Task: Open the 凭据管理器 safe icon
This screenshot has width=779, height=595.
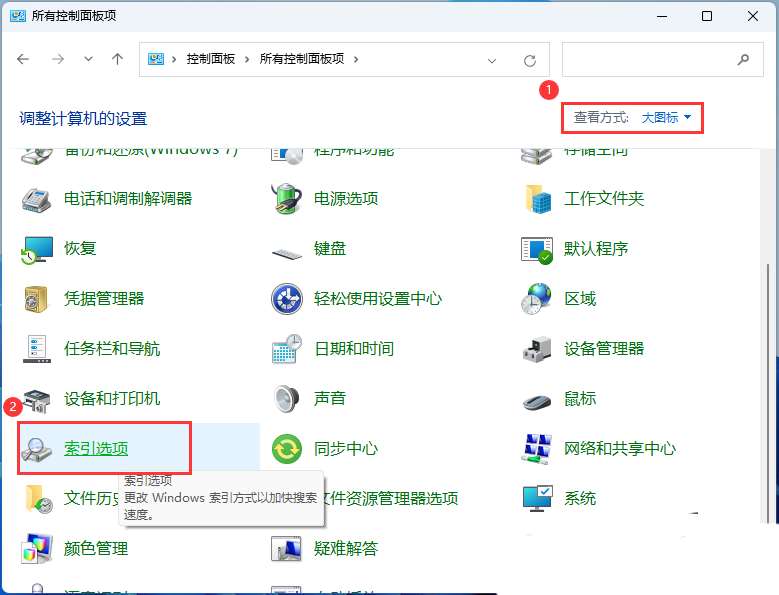Action: click(x=36, y=299)
